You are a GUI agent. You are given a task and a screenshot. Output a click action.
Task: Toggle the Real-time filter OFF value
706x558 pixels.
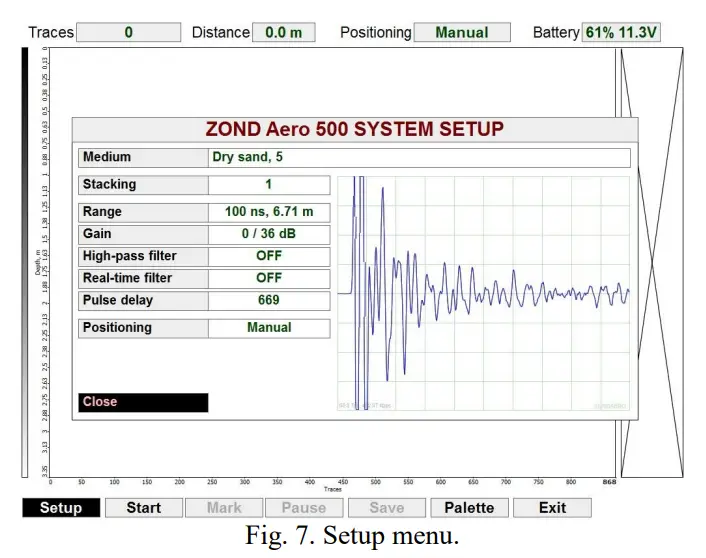[269, 279]
